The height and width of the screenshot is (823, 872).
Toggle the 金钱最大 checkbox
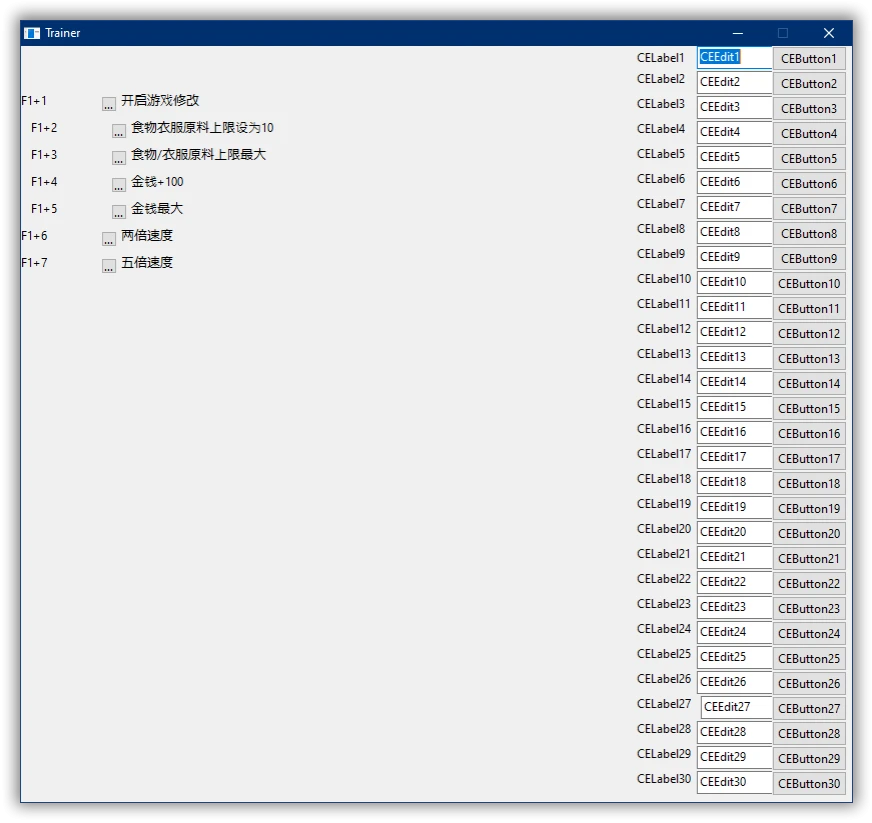118,212
